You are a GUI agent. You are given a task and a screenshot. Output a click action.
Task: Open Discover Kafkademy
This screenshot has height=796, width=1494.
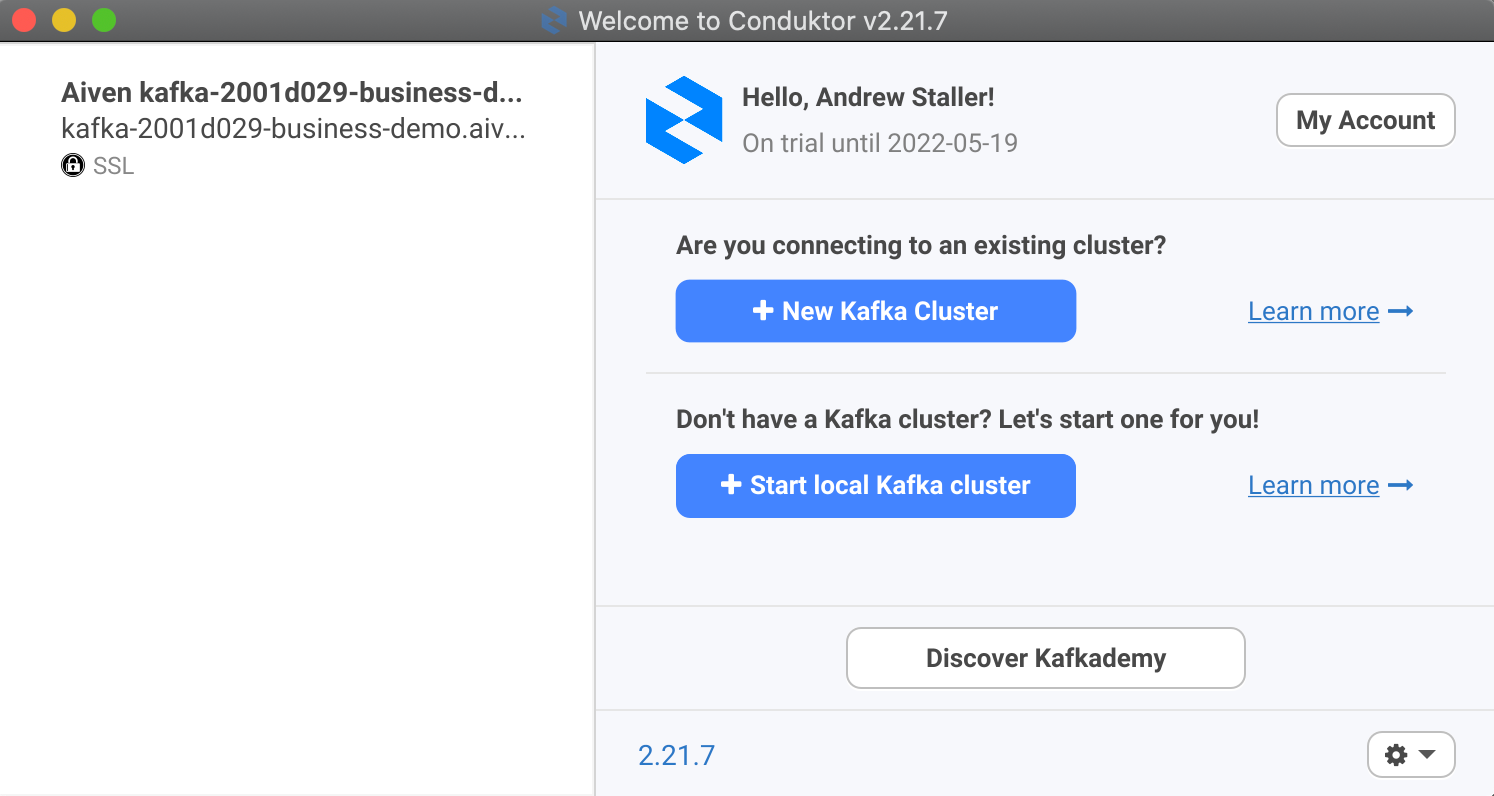click(x=1046, y=658)
